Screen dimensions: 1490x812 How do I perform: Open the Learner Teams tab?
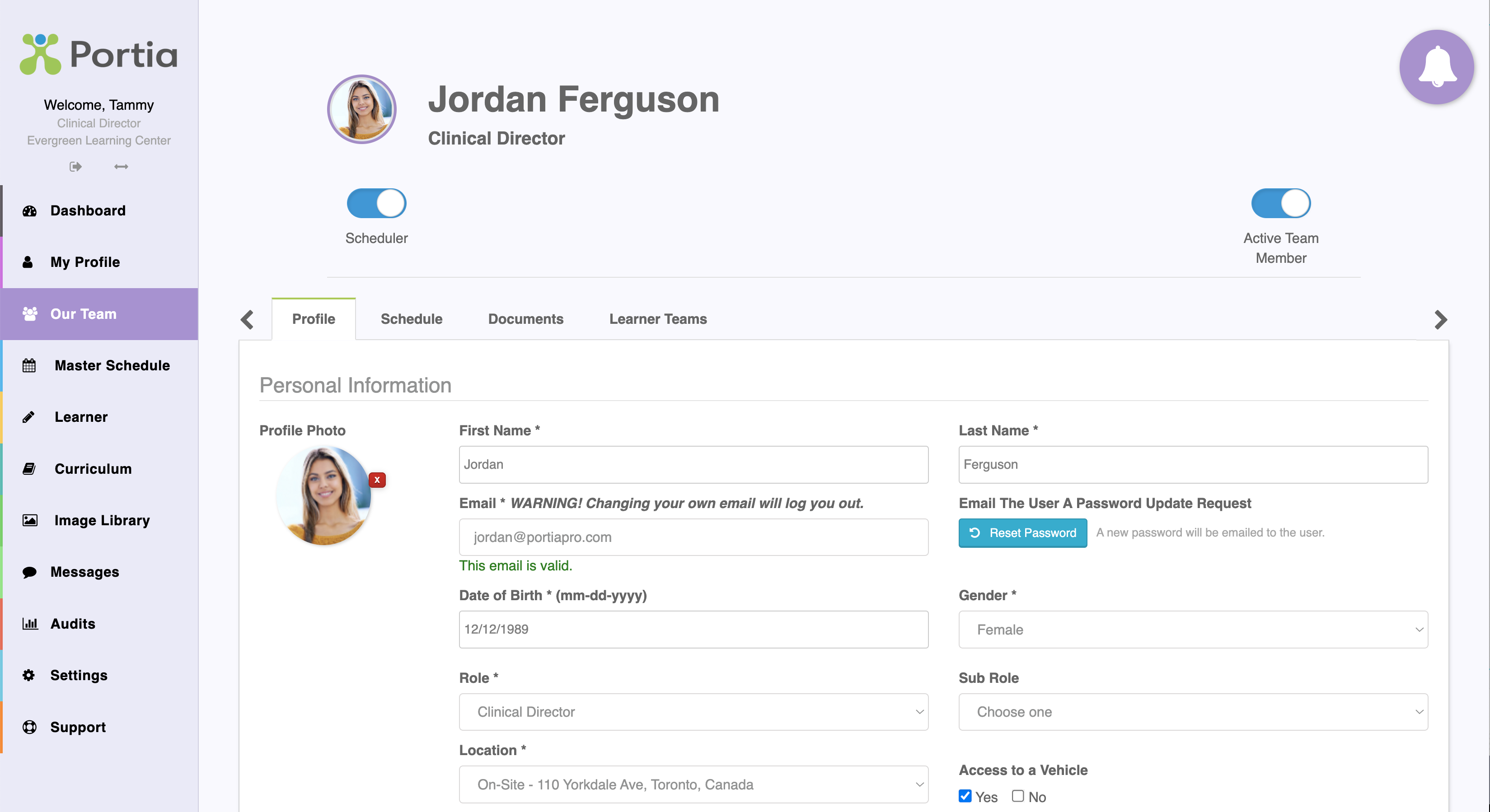(658, 319)
